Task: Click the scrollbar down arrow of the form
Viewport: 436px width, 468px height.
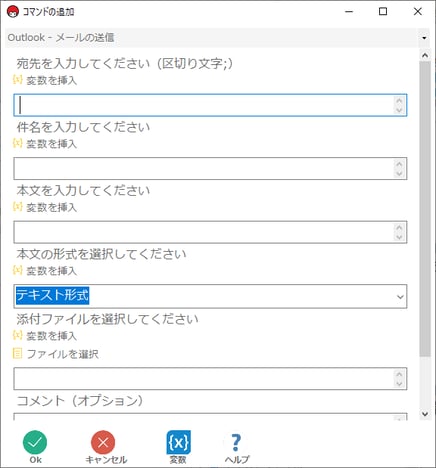Action: click(425, 414)
